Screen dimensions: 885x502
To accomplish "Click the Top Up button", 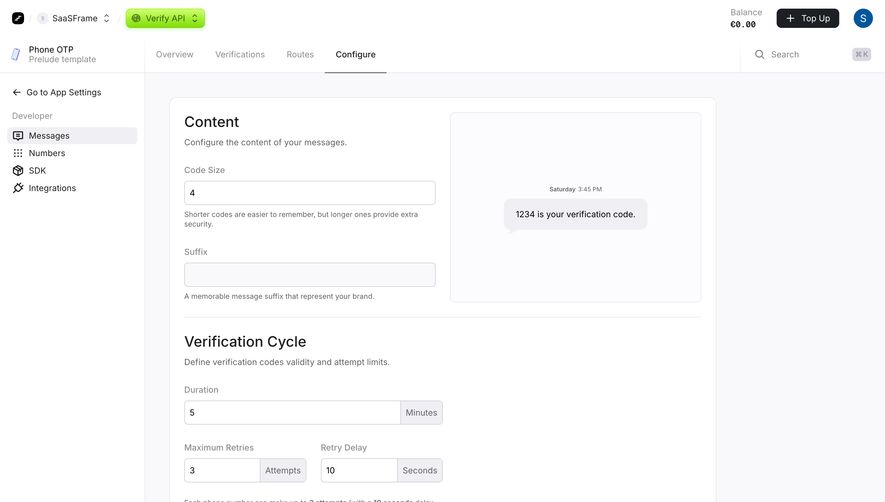I will click(x=808, y=18).
